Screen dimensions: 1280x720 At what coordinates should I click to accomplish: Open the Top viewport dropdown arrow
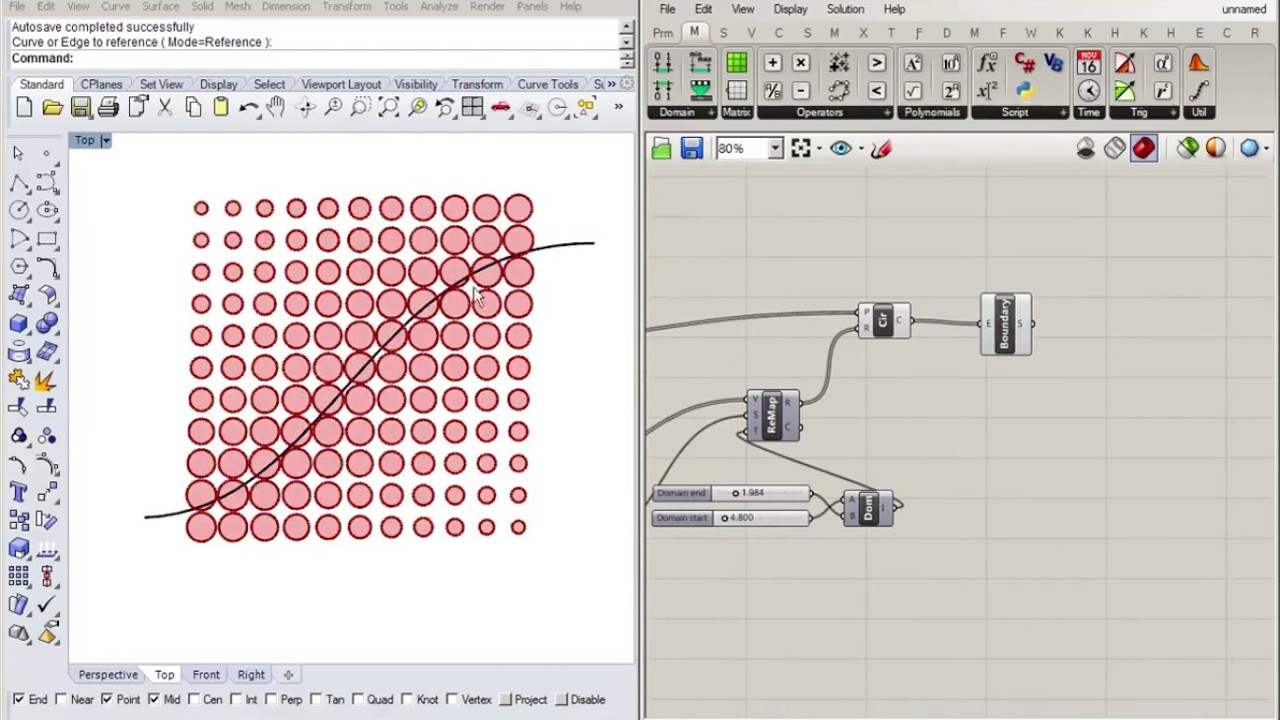[x=105, y=141]
